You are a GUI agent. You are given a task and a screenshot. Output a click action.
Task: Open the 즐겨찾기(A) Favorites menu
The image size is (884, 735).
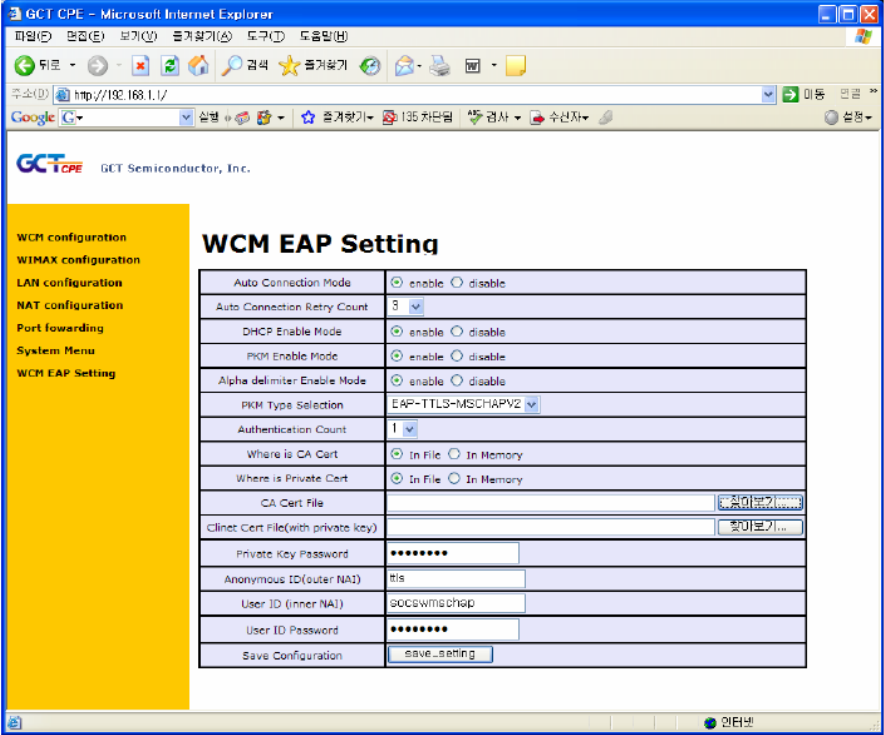(202, 37)
